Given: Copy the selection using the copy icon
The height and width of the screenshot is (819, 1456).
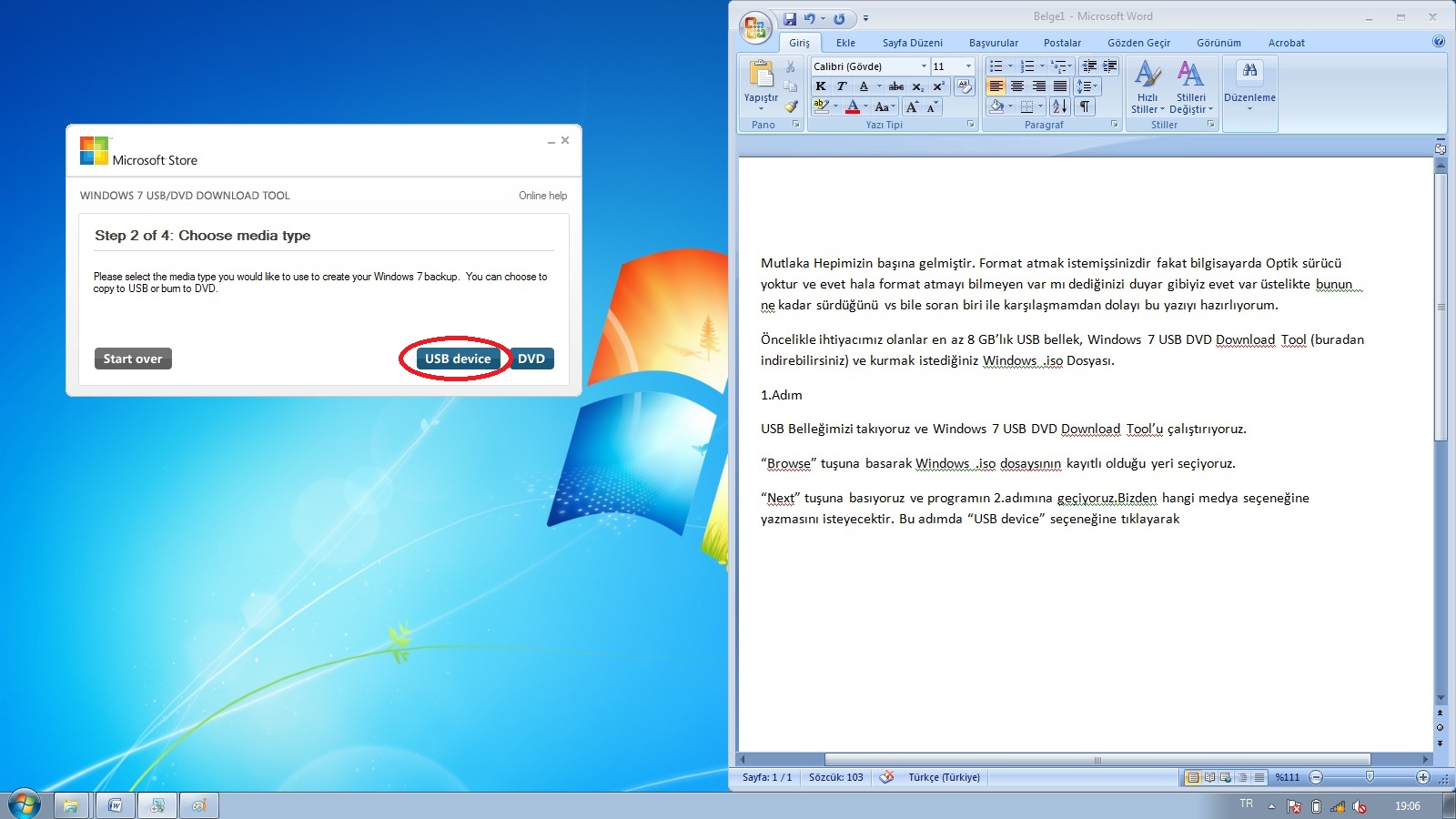Looking at the screenshot, I should 790,86.
